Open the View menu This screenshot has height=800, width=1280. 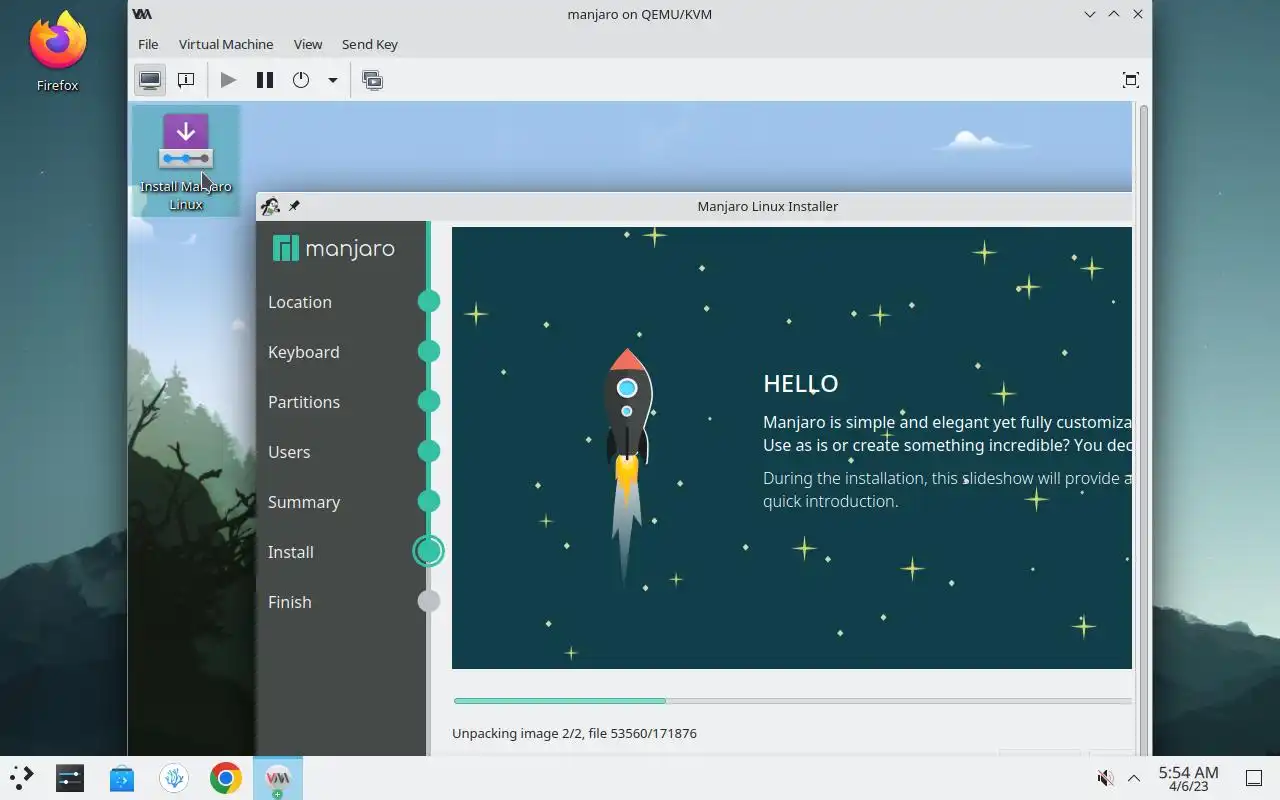tap(308, 44)
